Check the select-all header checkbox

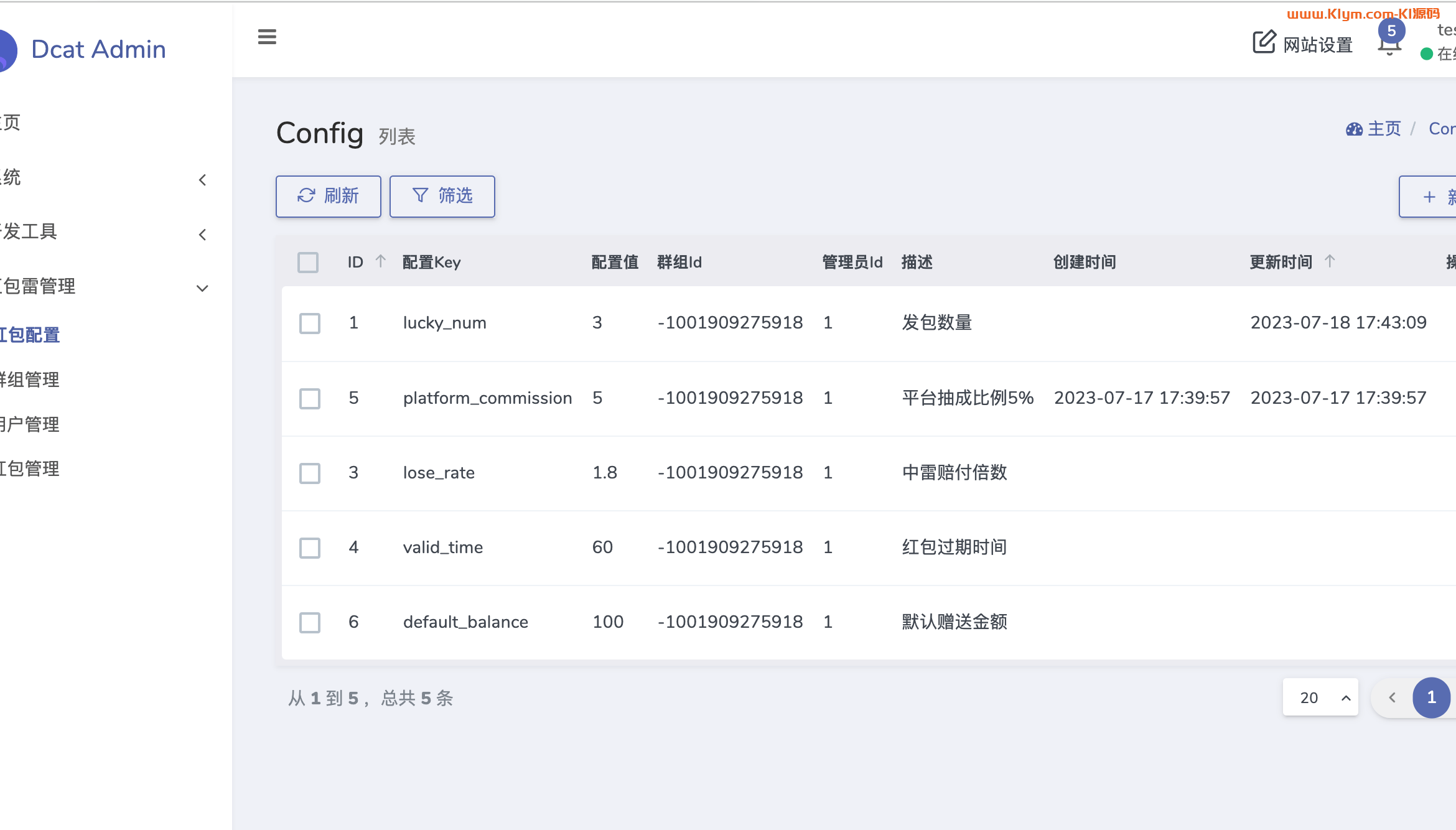[308, 263]
